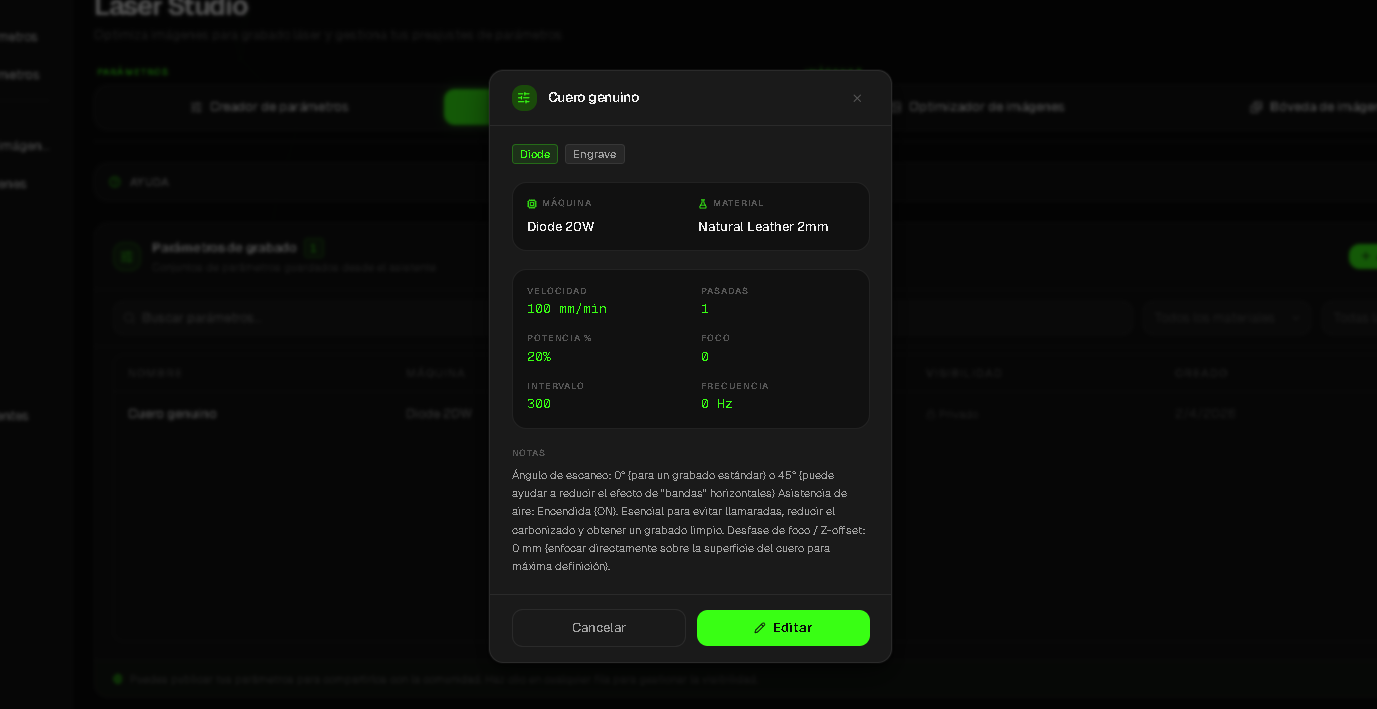
Task: Select the green Diode tag
Action: (x=535, y=154)
